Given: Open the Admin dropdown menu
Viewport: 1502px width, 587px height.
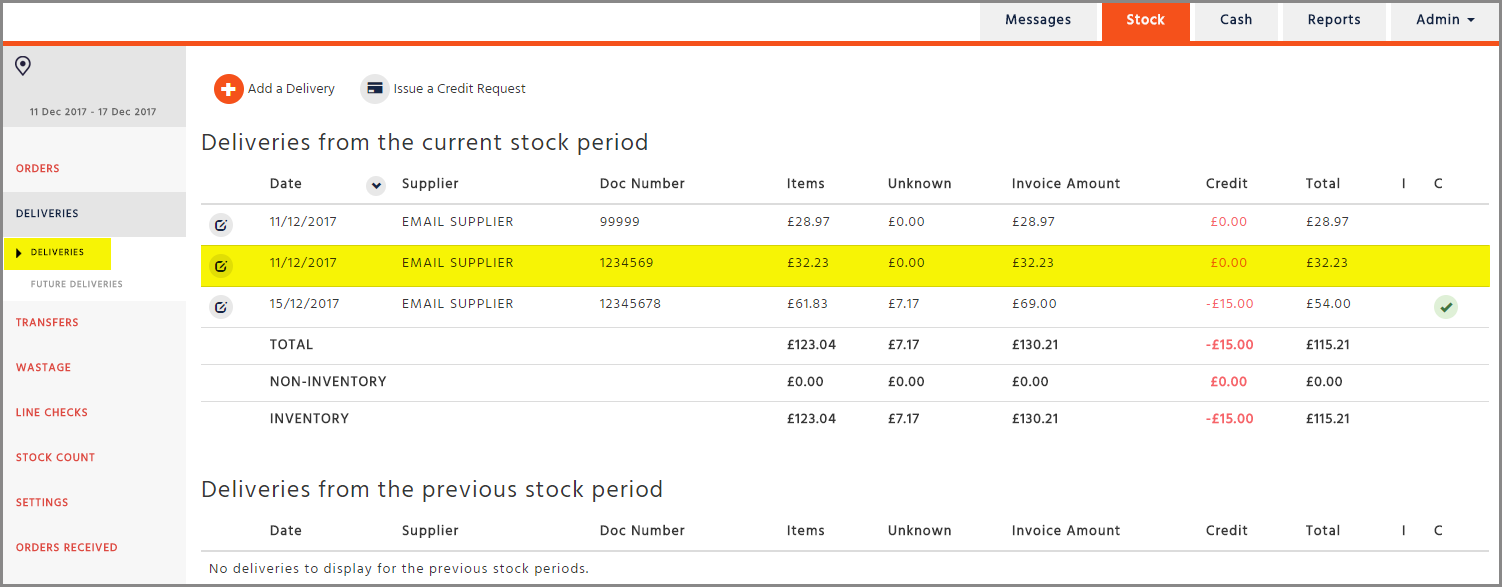Looking at the screenshot, I should [x=1445, y=20].
